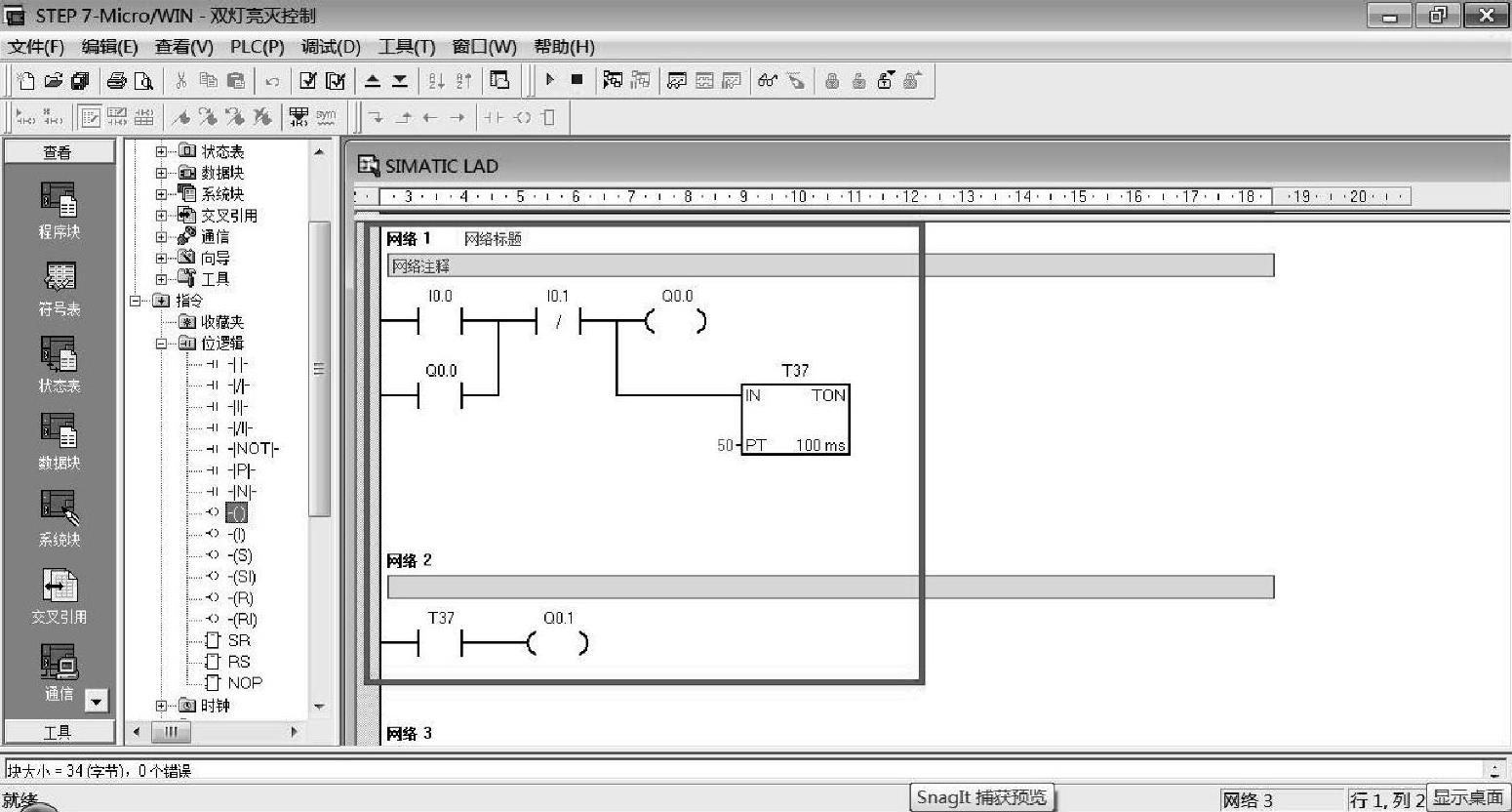
Task: Select the Q0.1 coil in 网络 2
Action: pyautogui.click(x=558, y=643)
